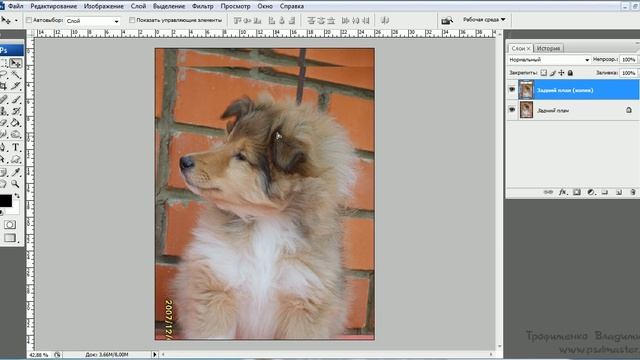Image resolution: width=640 pixels, height=360 pixels.
Task: Open the Выделение menu
Action: point(169,6)
